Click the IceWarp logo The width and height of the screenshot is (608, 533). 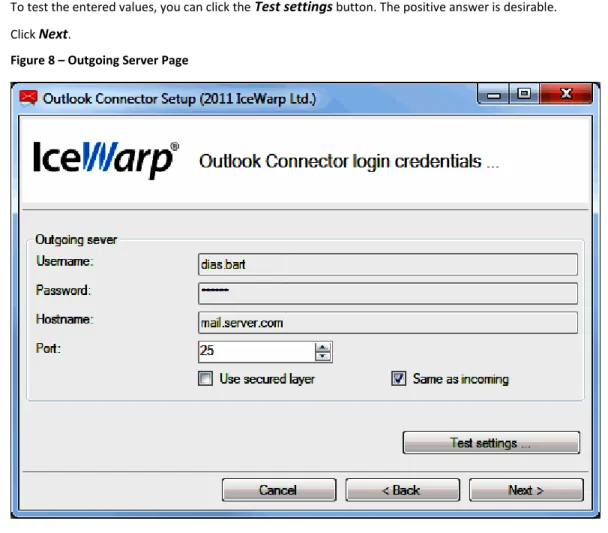(106, 159)
